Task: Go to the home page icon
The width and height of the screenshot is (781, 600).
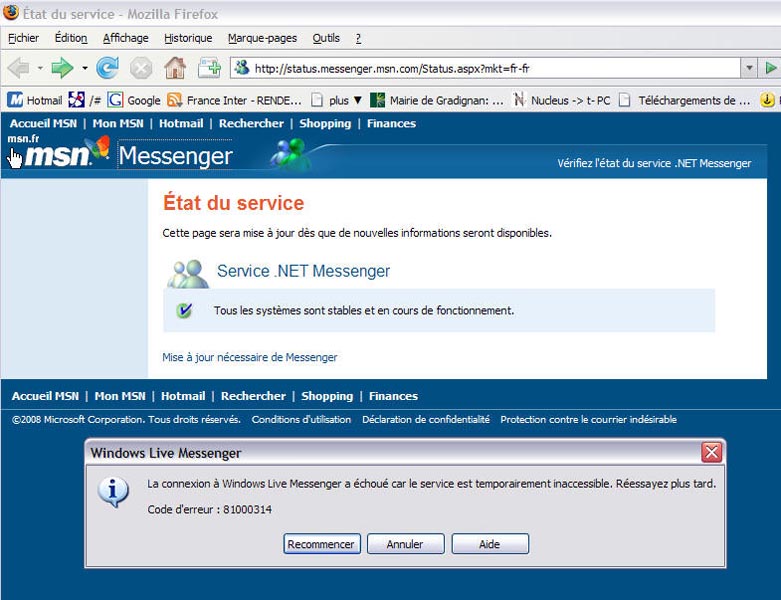Action: (175, 68)
